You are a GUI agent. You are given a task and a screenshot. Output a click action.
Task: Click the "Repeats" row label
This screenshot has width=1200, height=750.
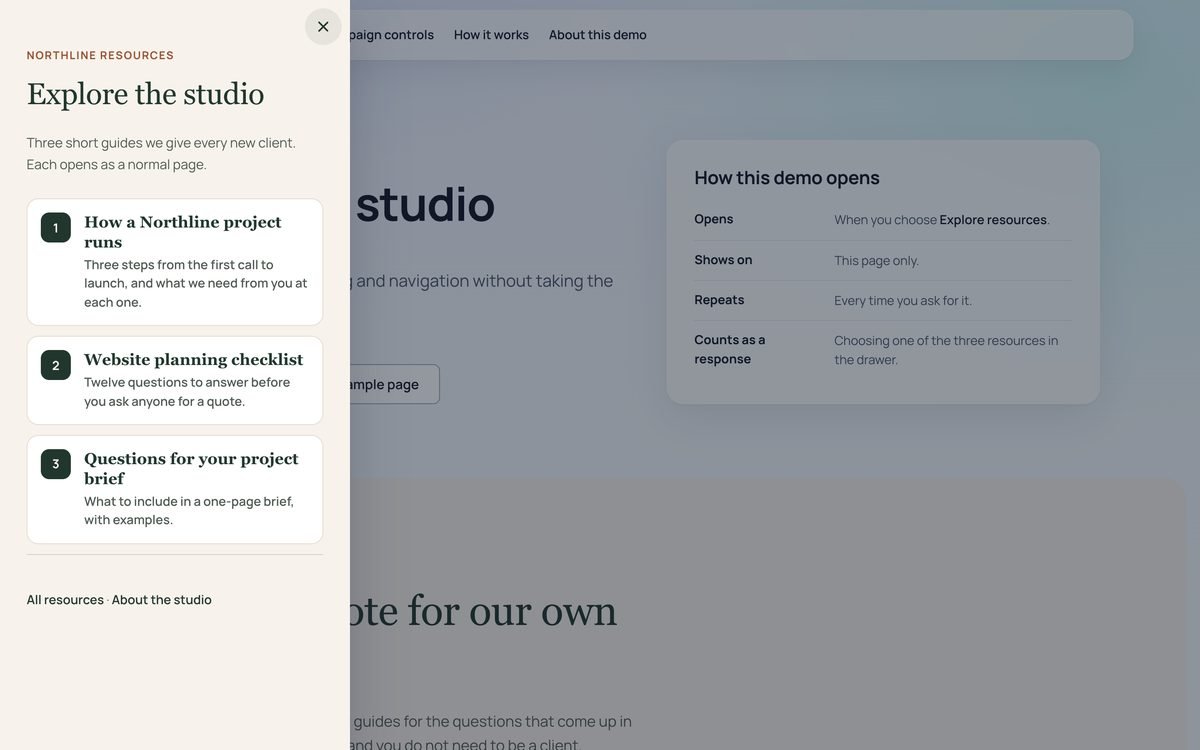(720, 300)
